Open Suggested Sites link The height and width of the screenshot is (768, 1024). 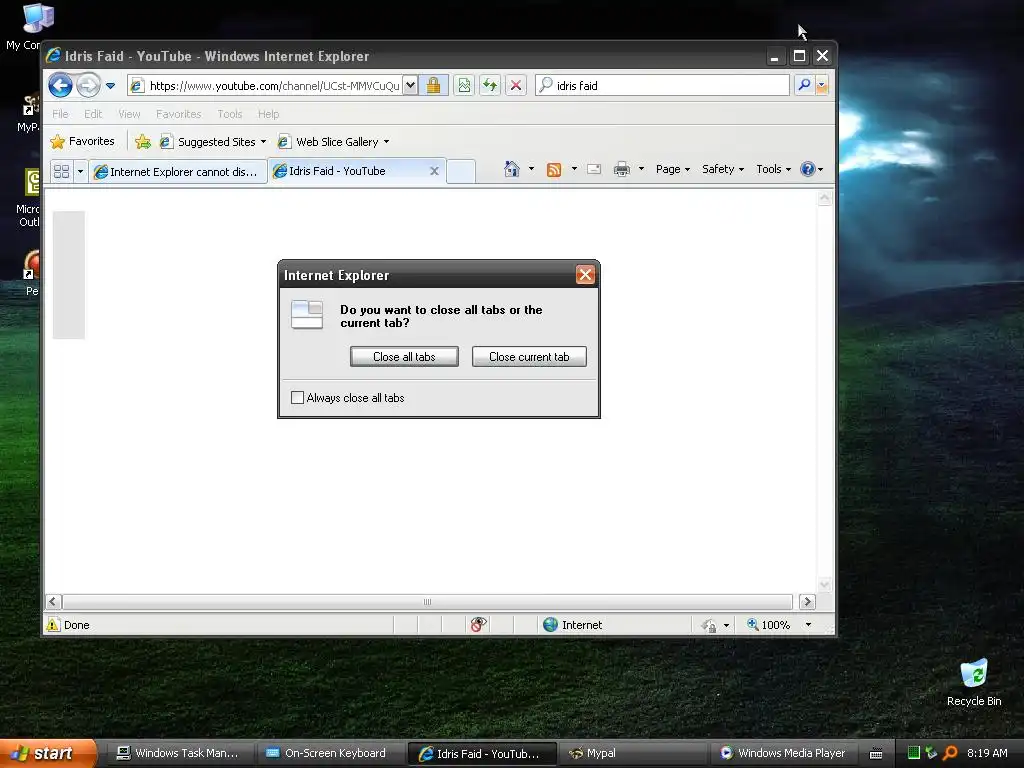click(208, 142)
